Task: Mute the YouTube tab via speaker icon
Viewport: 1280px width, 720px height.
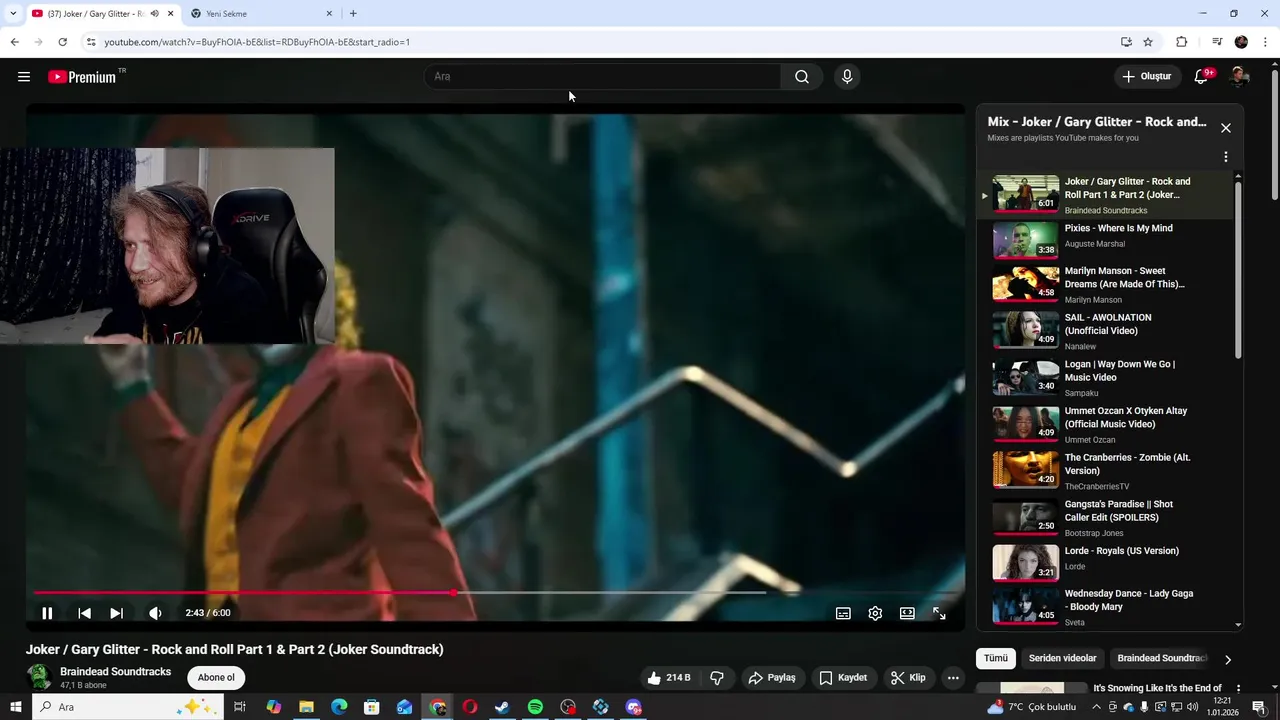Action: [x=154, y=14]
